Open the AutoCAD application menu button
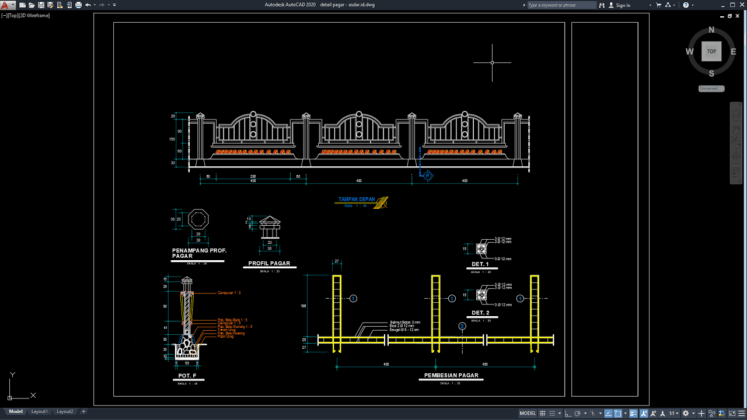 [8, 5]
